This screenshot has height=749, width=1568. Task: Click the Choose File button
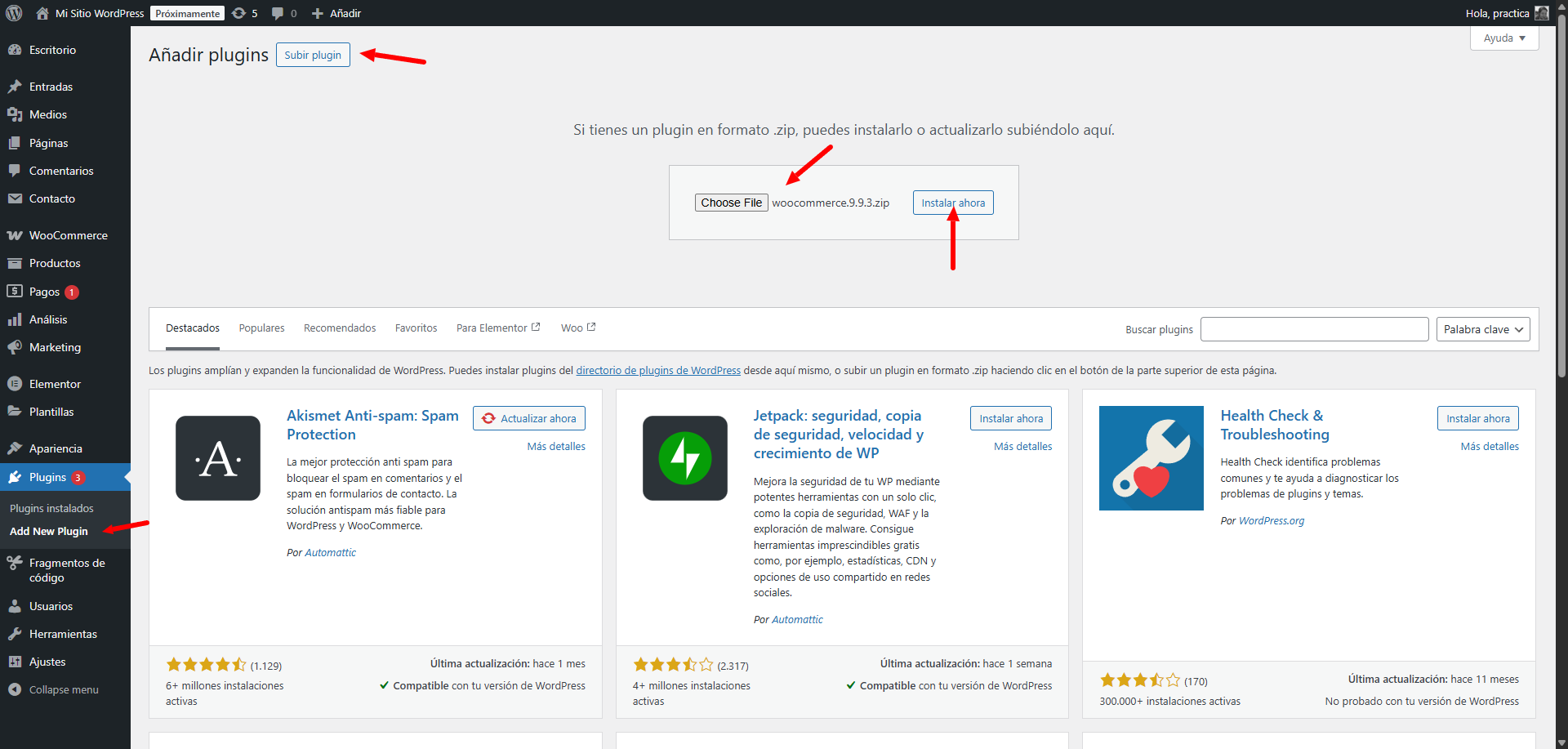[x=731, y=203]
